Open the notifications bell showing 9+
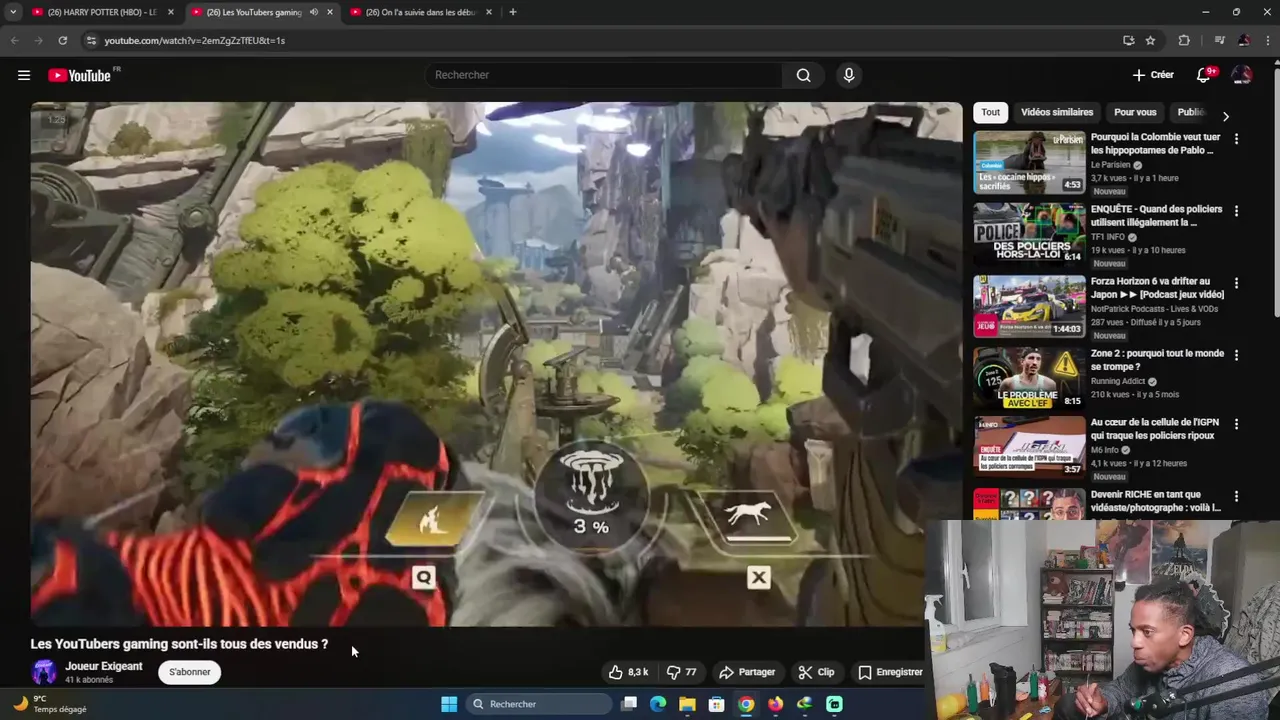 (1204, 75)
